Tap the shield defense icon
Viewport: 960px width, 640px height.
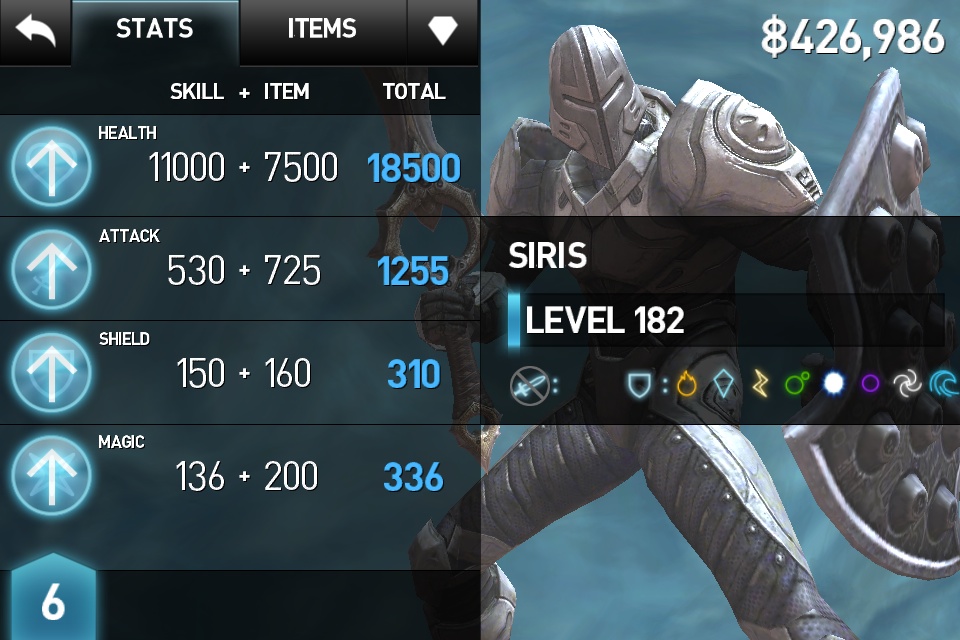[639, 385]
